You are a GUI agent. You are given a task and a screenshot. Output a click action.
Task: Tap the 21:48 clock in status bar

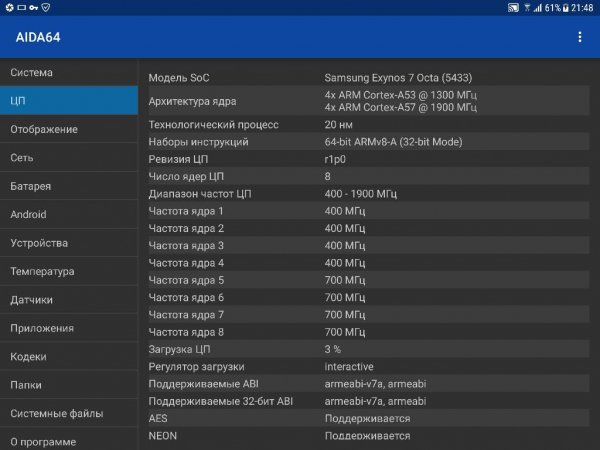582,8
